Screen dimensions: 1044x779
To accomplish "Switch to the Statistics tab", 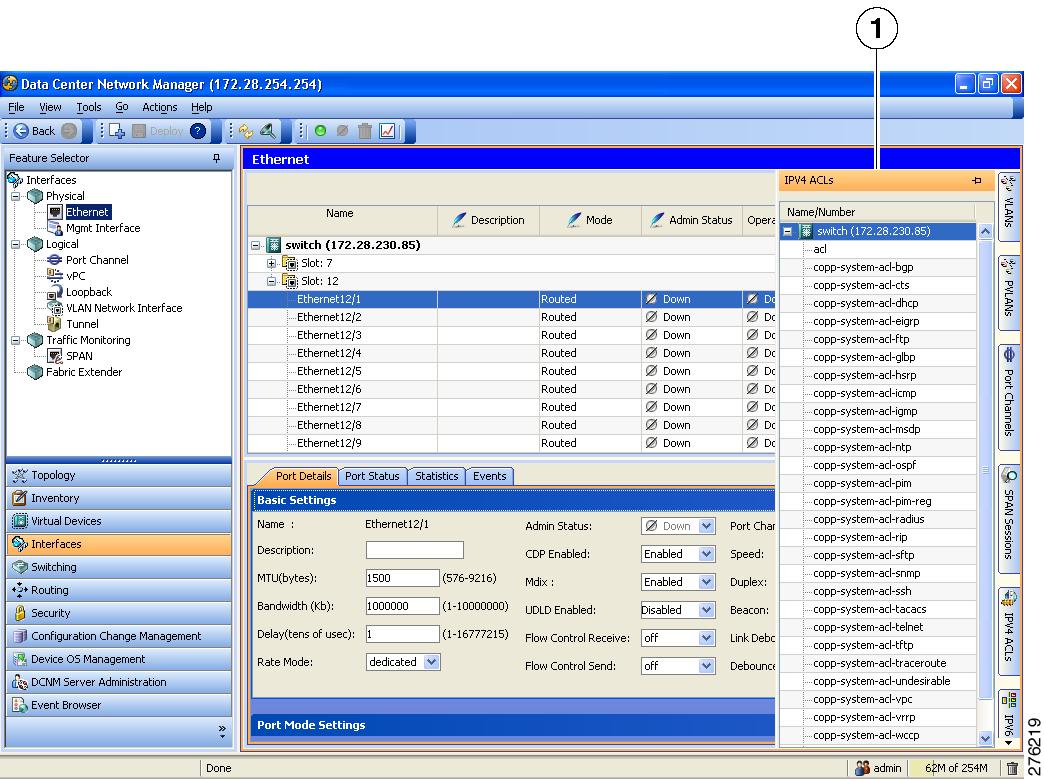I will pos(437,476).
